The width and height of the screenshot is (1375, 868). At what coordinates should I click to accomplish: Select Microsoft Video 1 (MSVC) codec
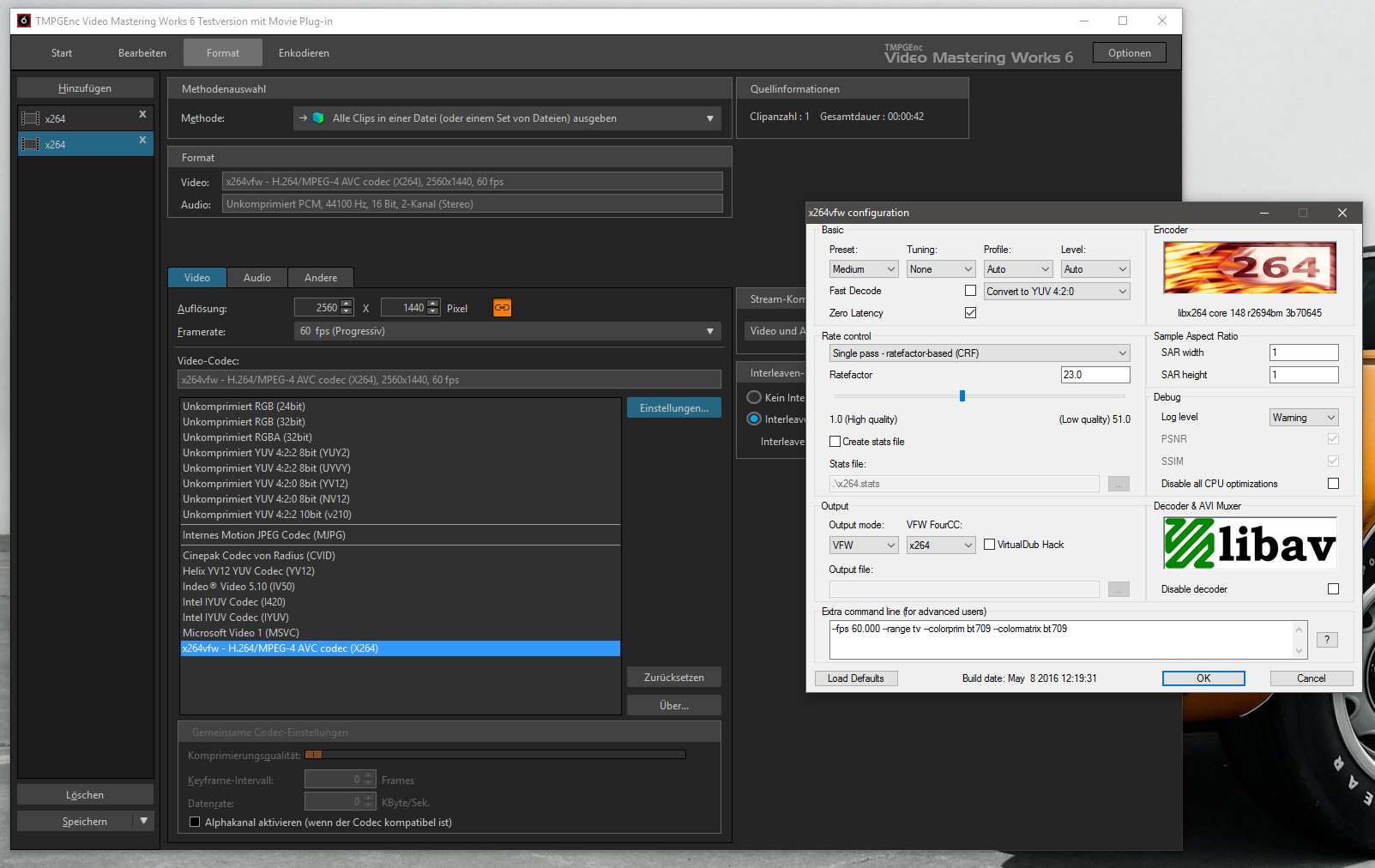coord(400,633)
